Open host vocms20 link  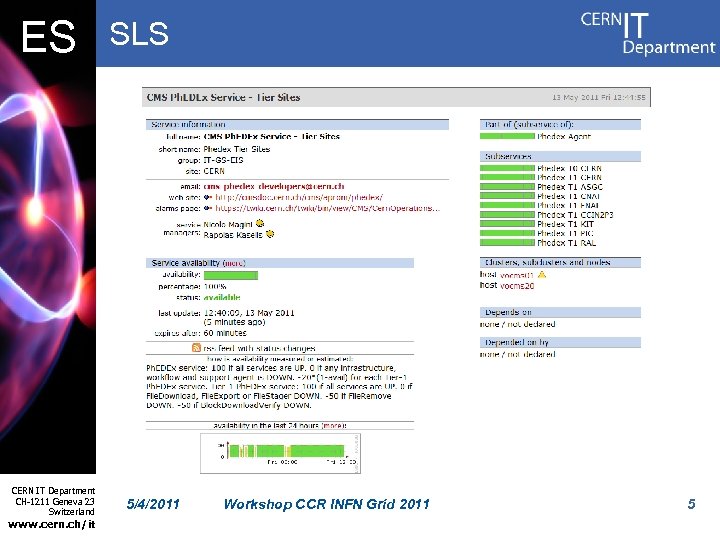click(517, 286)
